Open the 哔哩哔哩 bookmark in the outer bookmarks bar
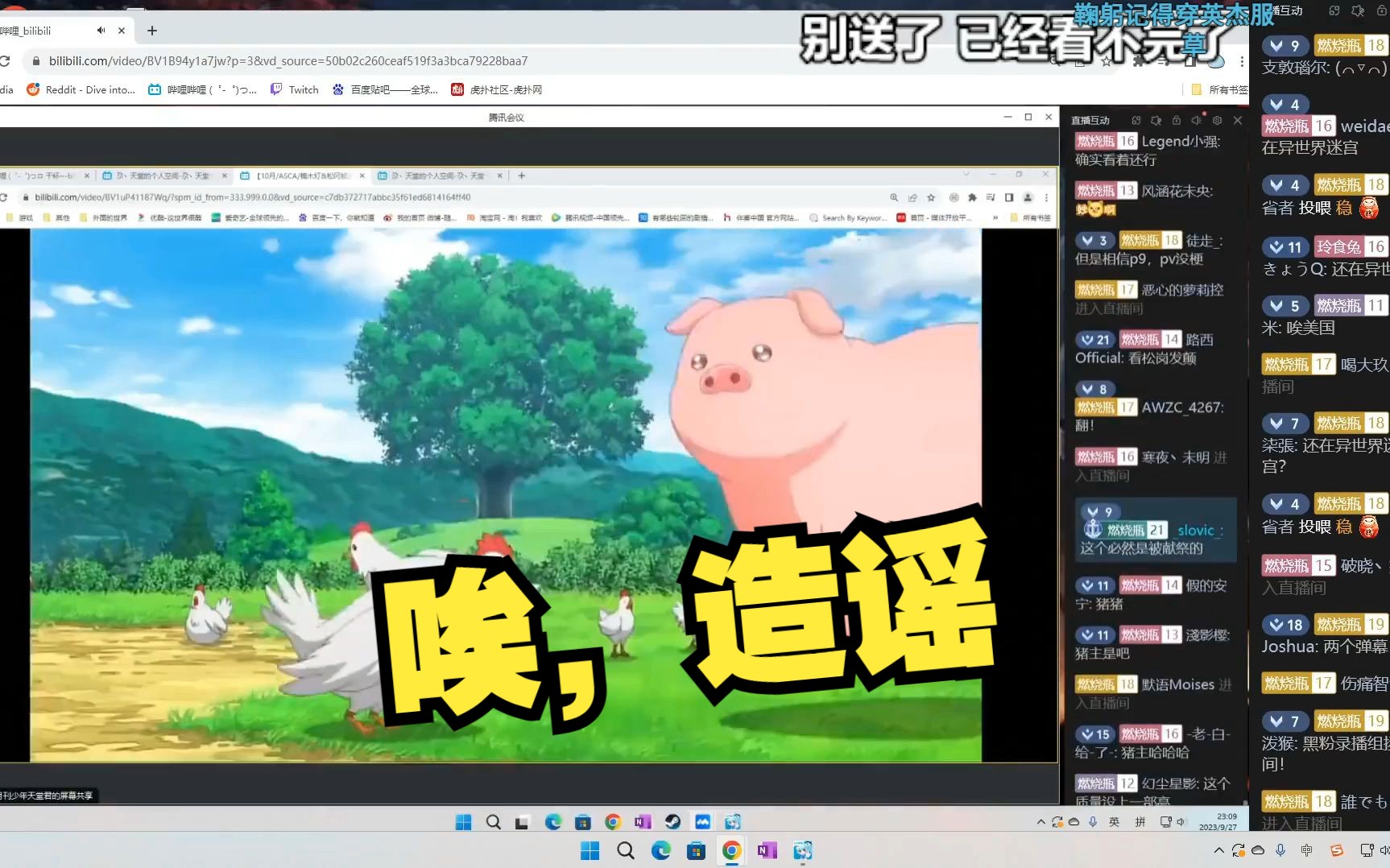This screenshot has width=1390, height=868. click(x=202, y=89)
